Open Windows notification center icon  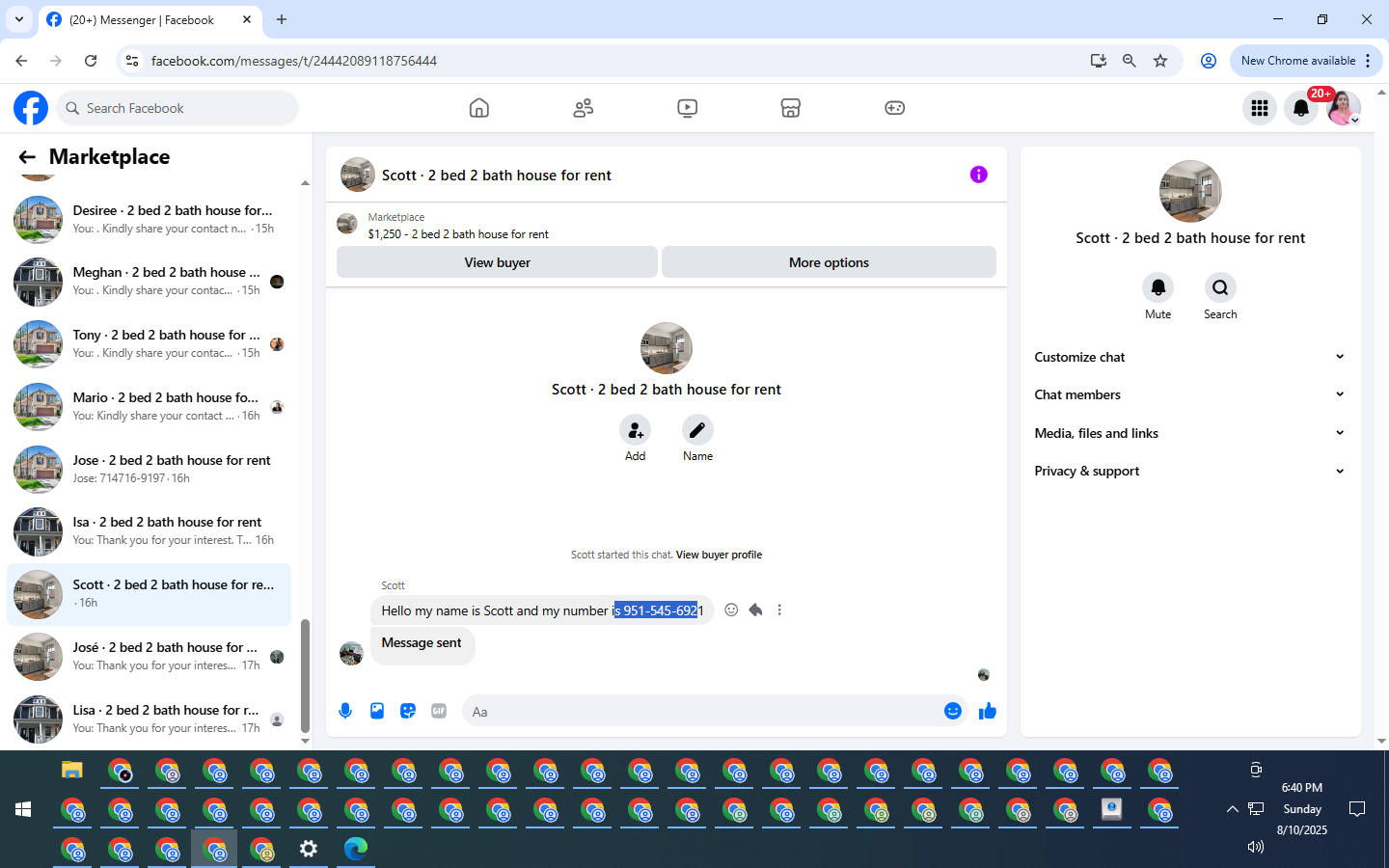pyautogui.click(x=1357, y=809)
